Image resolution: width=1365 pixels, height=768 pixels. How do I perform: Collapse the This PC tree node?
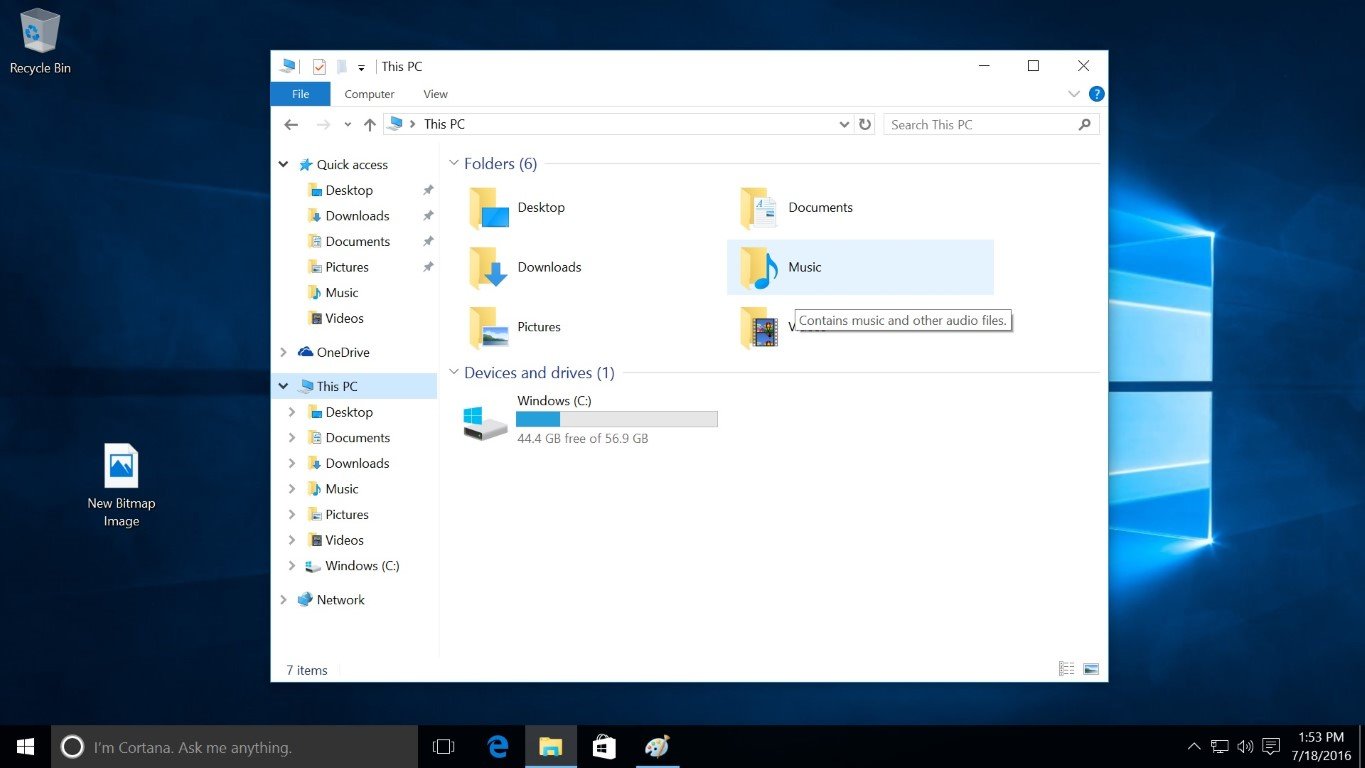pos(284,387)
